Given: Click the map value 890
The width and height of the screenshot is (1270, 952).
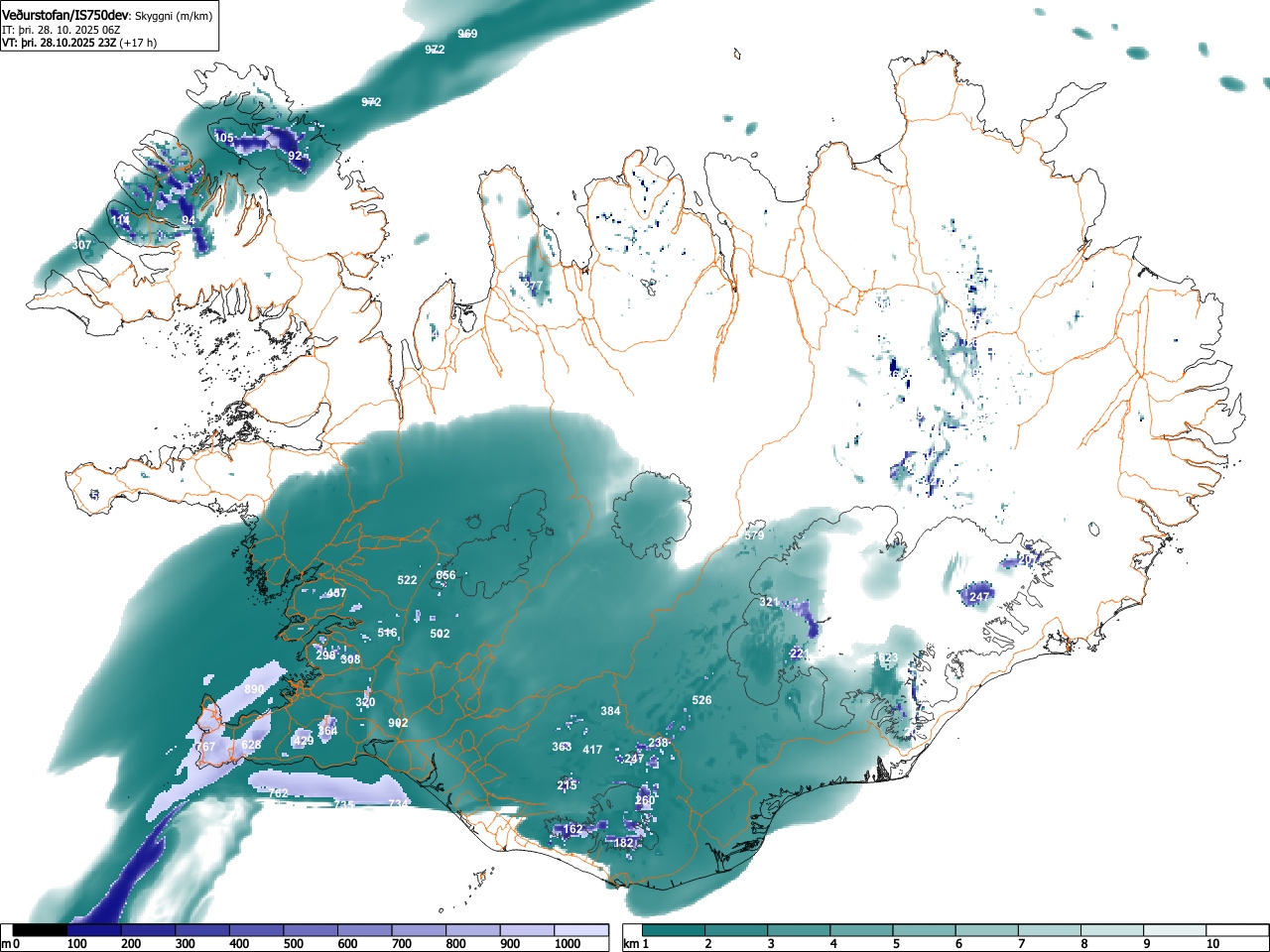Looking at the screenshot, I should pyautogui.click(x=254, y=689).
